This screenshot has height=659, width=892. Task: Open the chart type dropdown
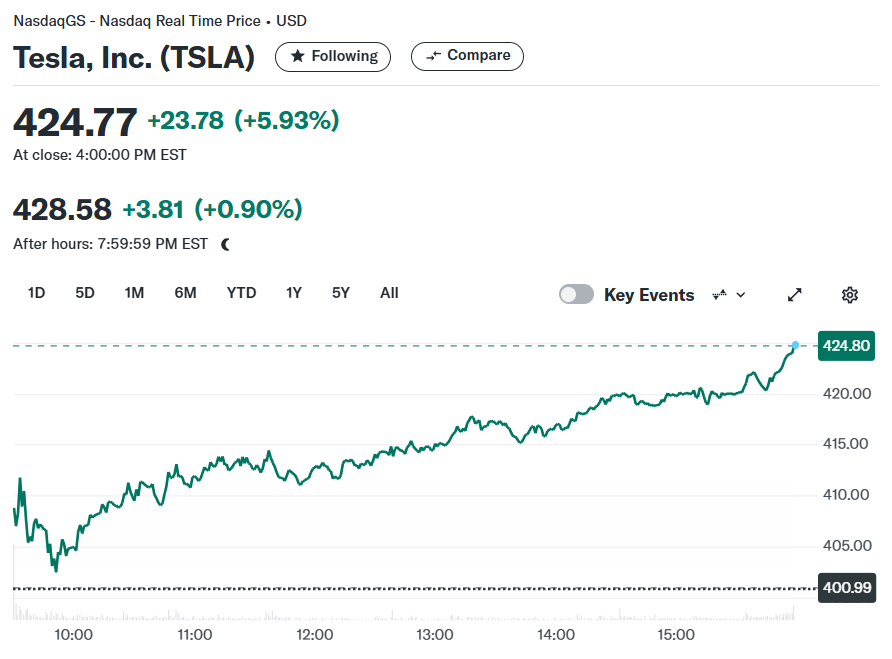click(x=729, y=295)
